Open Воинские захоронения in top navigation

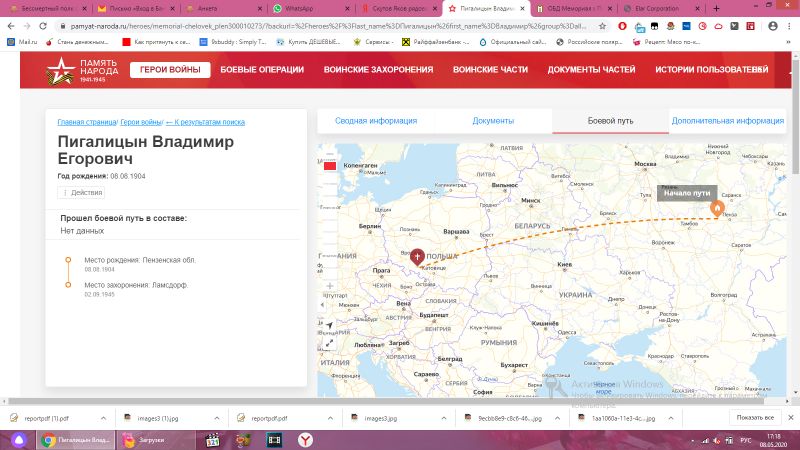pyautogui.click(x=378, y=70)
